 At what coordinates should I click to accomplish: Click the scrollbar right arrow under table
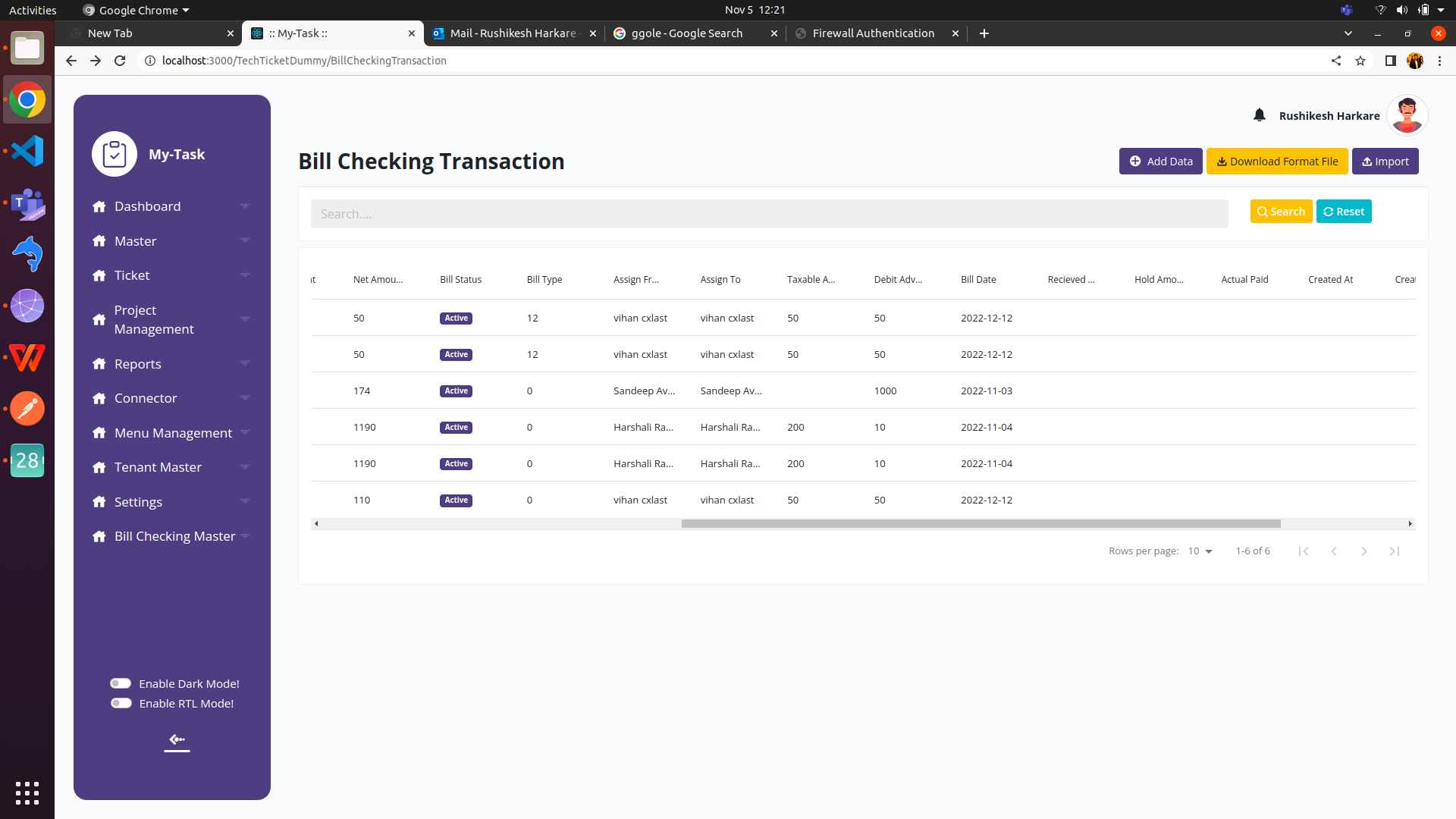1410,524
